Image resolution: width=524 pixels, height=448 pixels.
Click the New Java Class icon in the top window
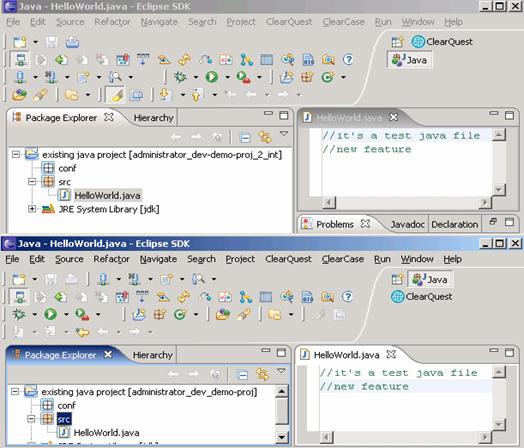pyautogui.click(x=328, y=77)
